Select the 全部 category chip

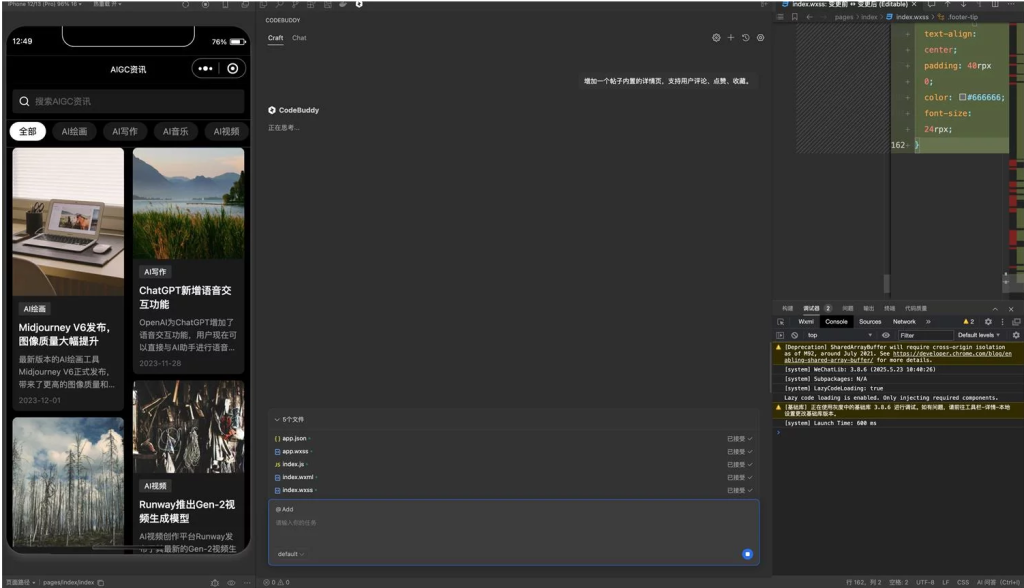point(27,131)
